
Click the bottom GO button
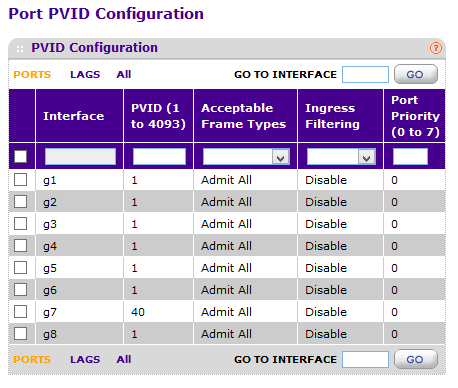[x=416, y=359]
